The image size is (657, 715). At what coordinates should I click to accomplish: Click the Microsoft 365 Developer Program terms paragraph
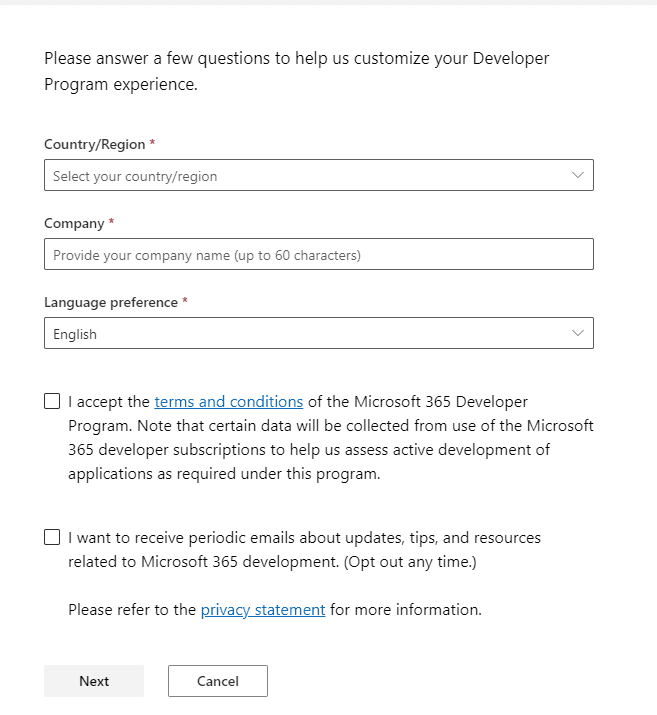pyautogui.click(x=331, y=438)
